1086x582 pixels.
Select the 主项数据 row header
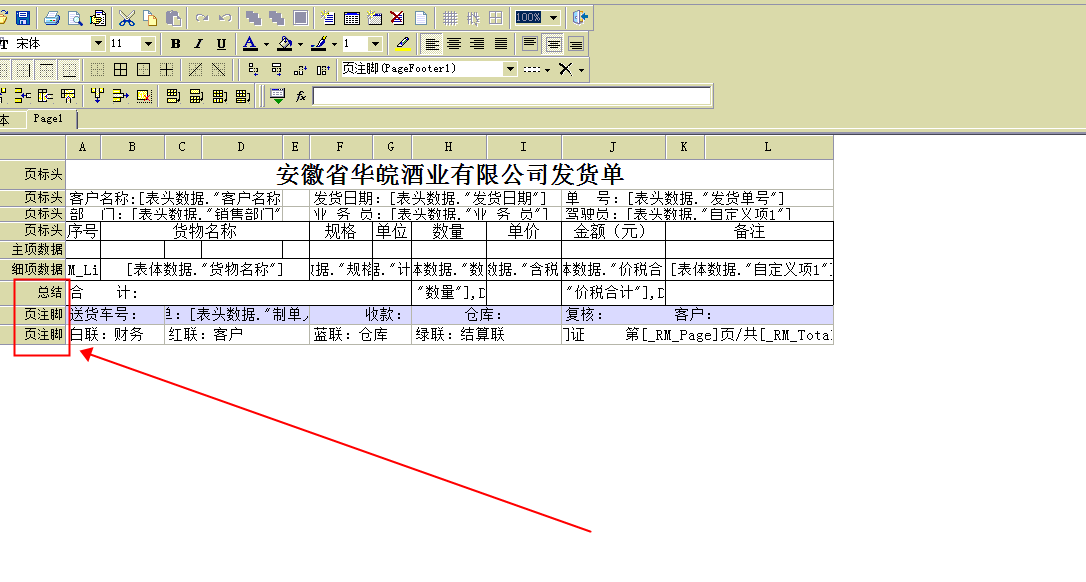pos(33,249)
